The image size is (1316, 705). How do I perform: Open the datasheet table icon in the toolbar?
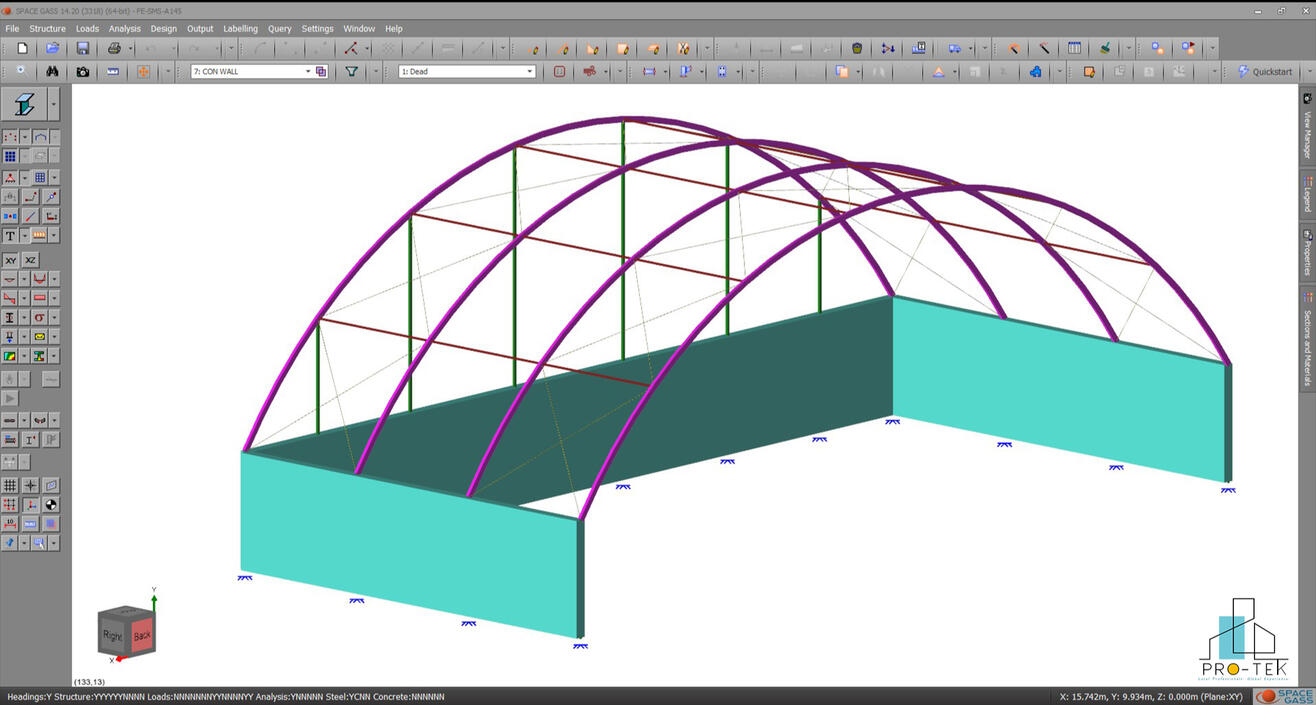[1073, 48]
